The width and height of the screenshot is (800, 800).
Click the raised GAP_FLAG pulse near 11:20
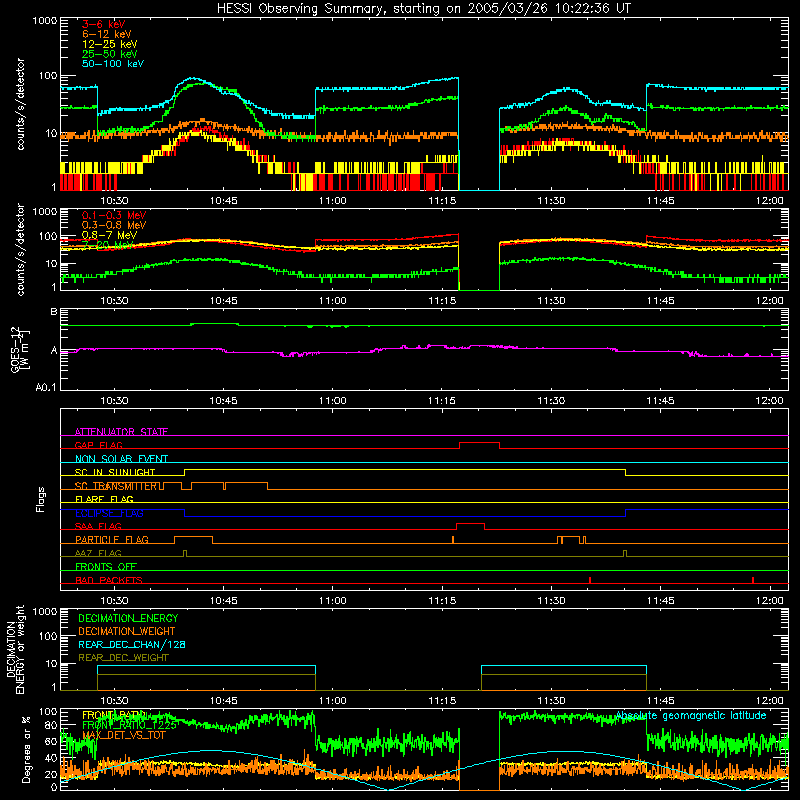479,443
